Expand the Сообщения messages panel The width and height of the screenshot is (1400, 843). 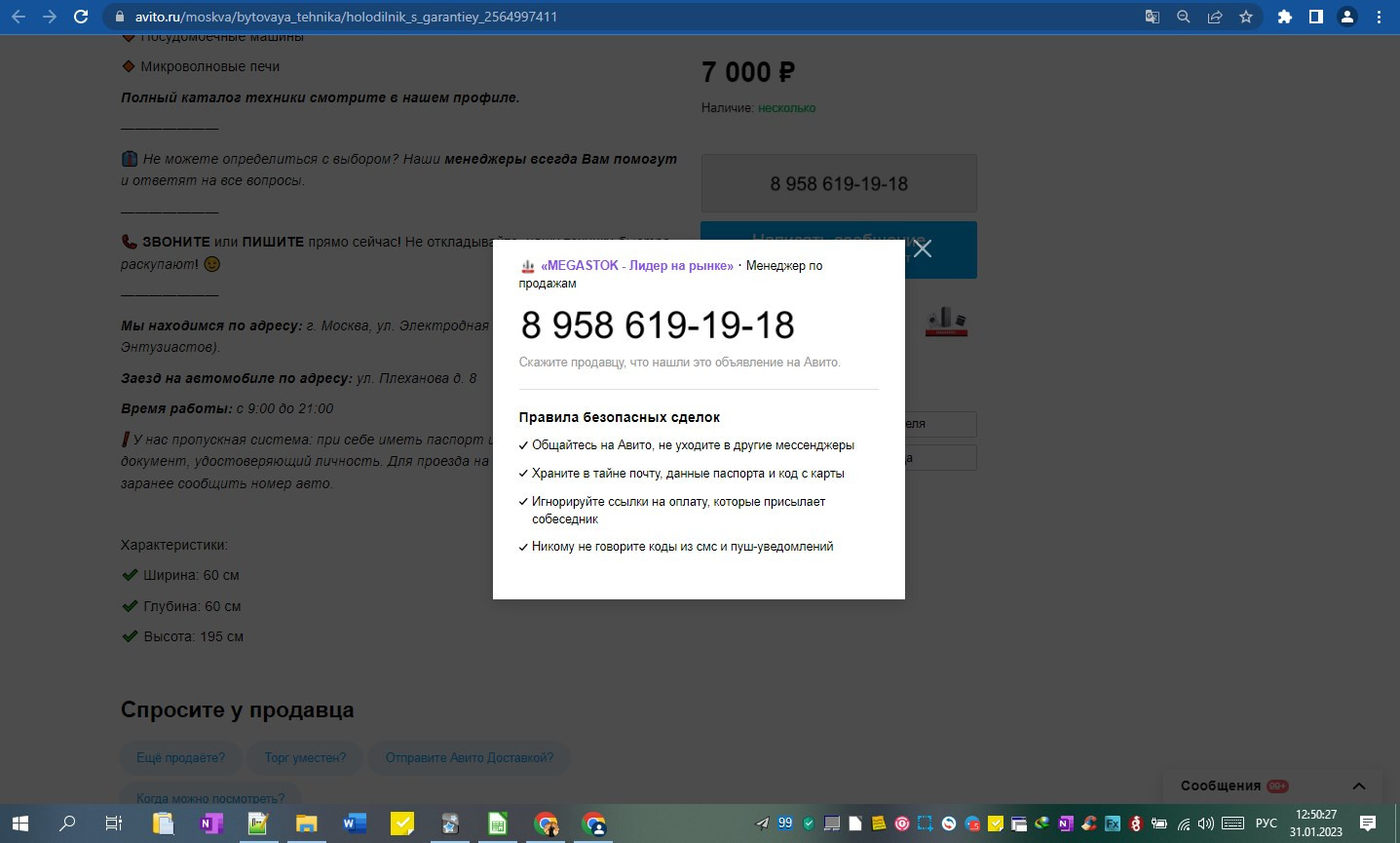(x=1359, y=786)
